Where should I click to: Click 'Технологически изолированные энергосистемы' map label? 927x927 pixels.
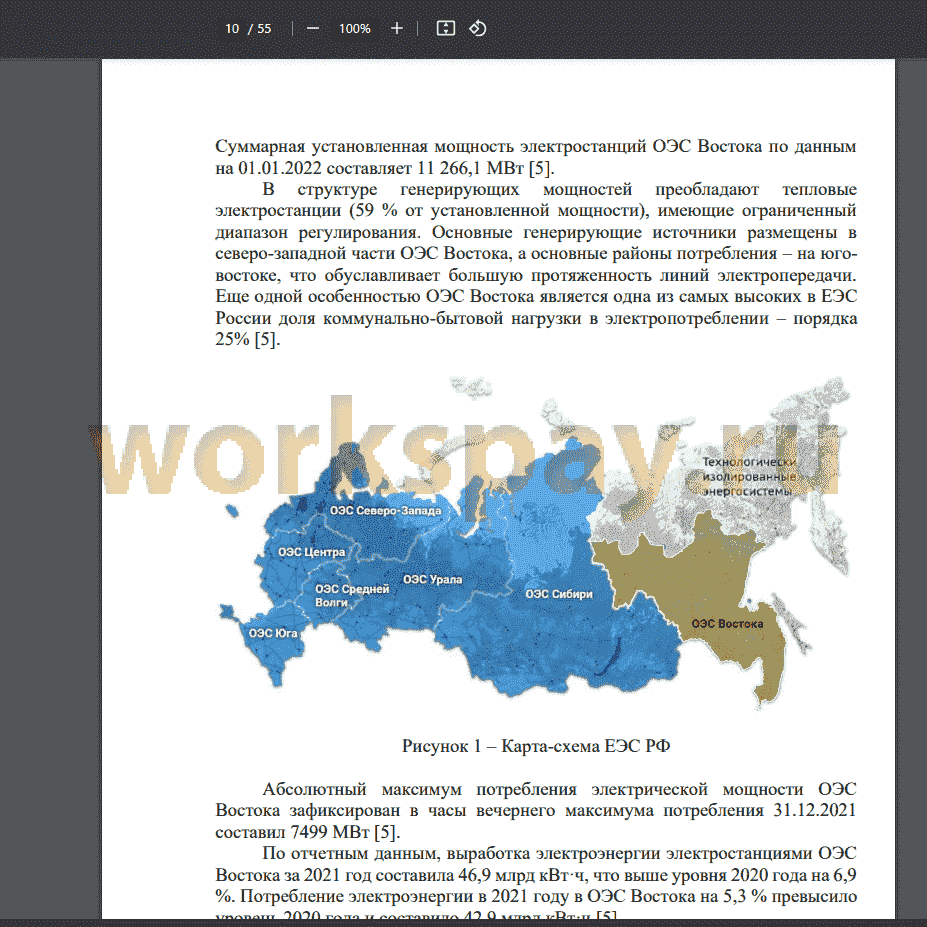[x=749, y=477]
